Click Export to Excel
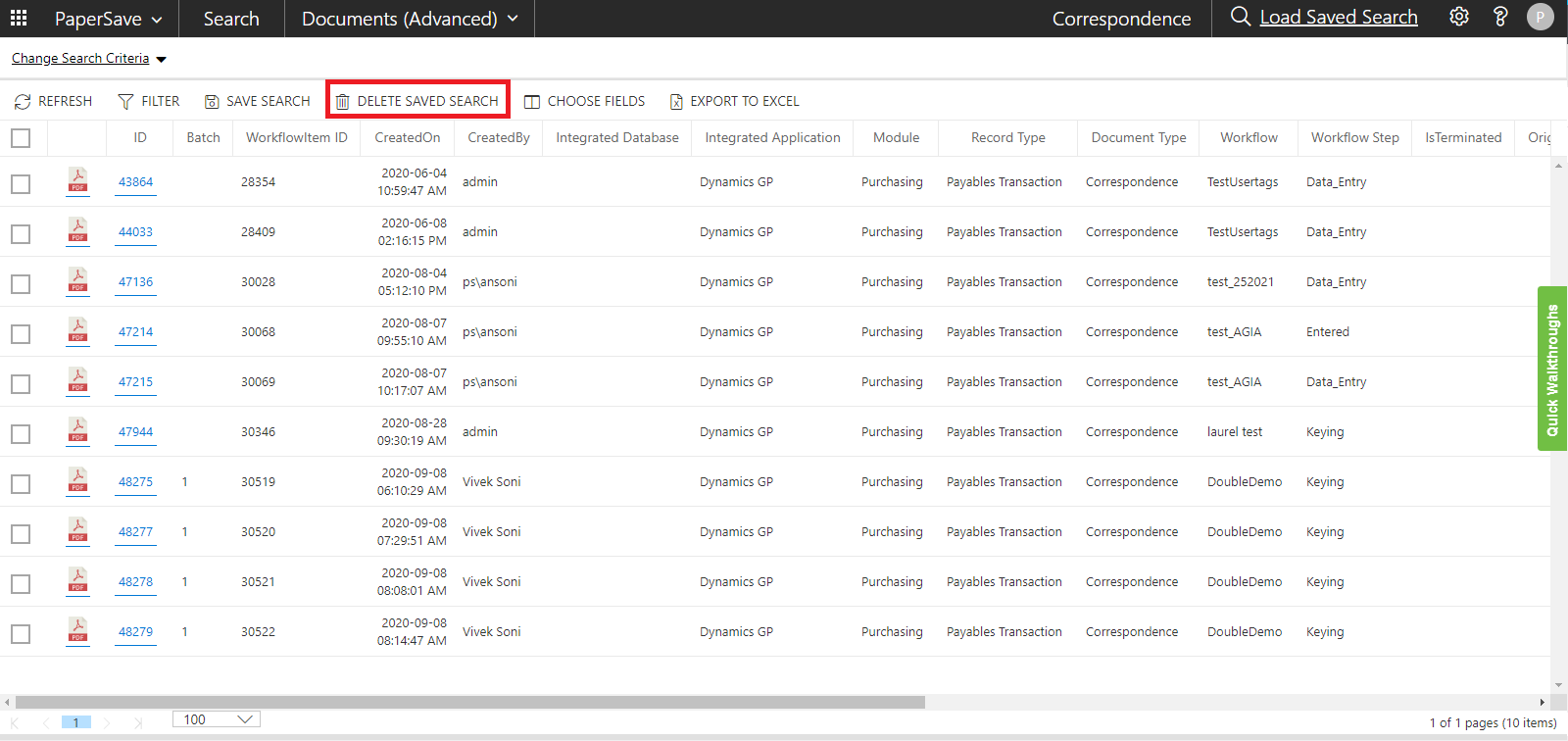 734,101
